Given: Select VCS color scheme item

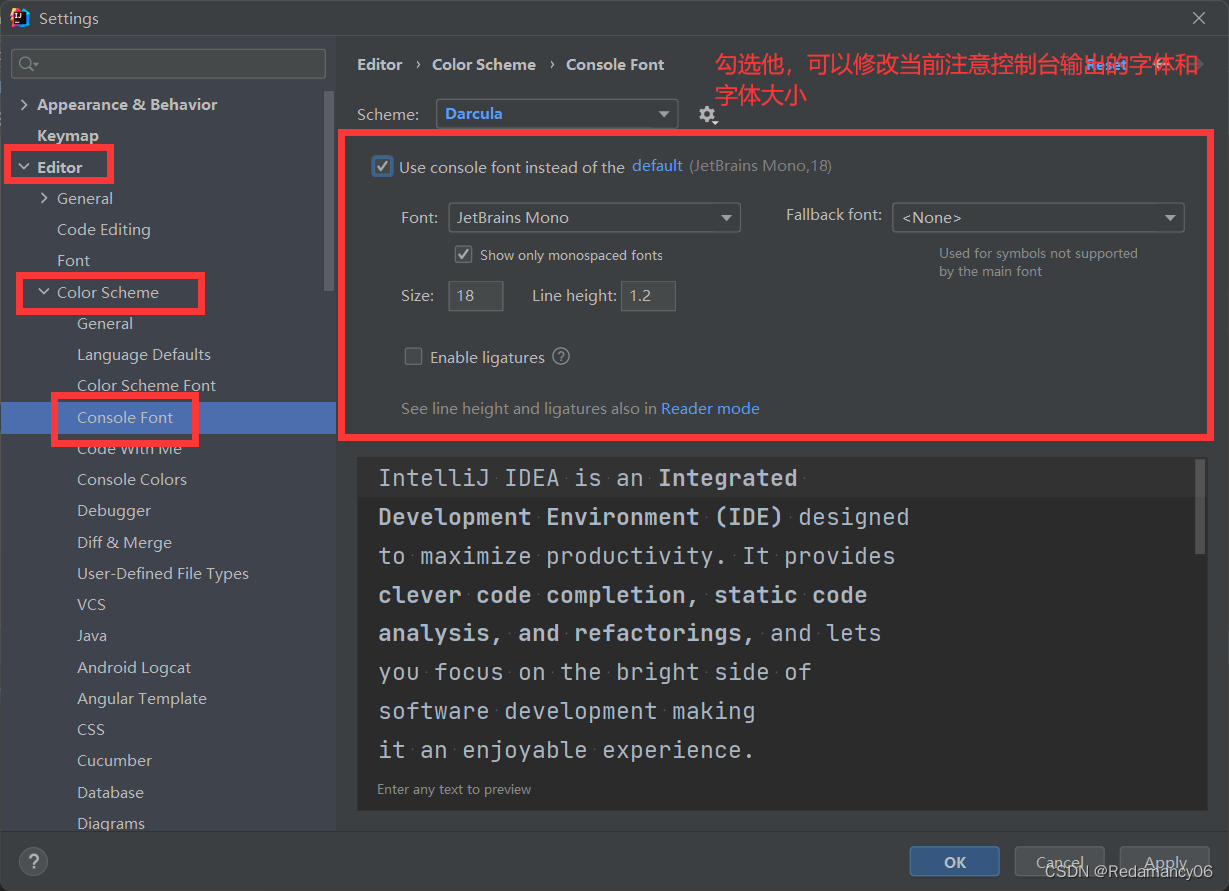Looking at the screenshot, I should (91, 604).
